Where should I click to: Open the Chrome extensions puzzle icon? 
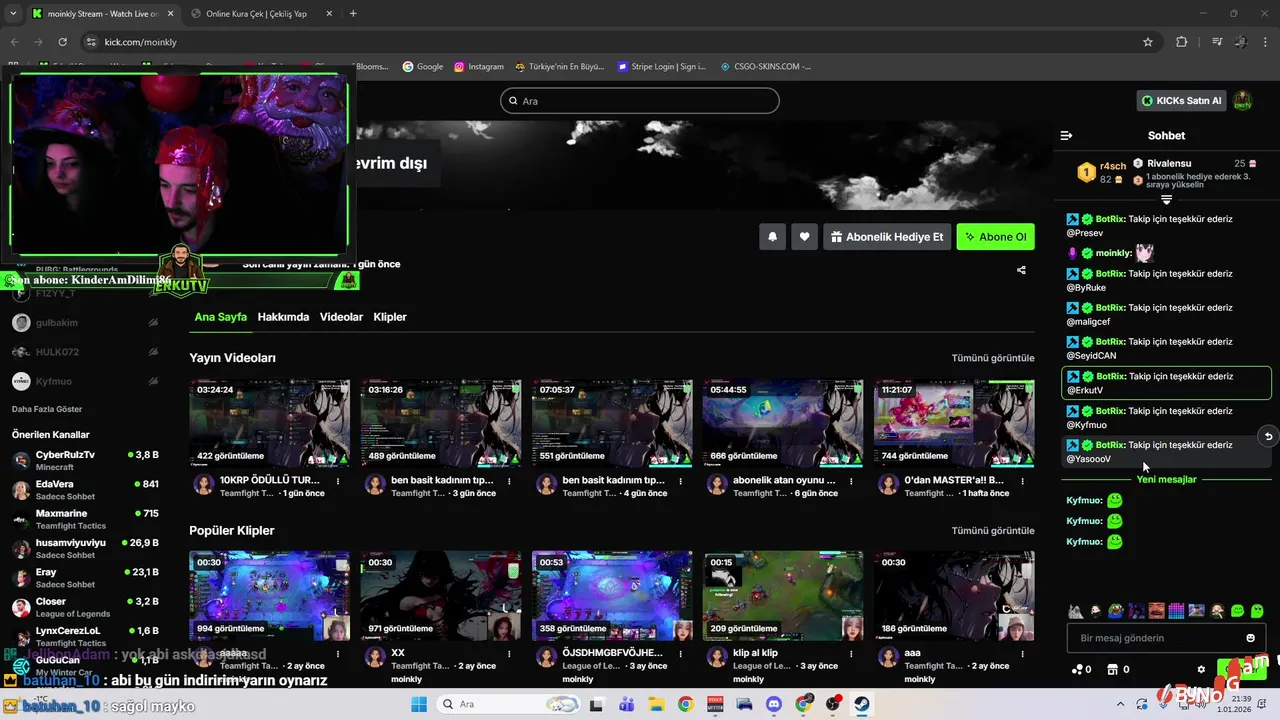[1181, 42]
